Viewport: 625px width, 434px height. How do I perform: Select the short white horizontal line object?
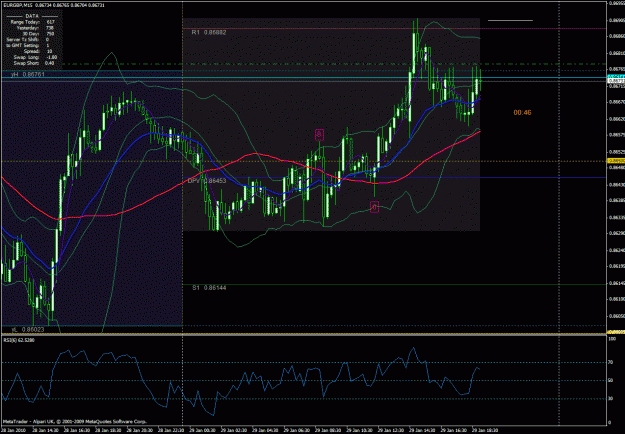tap(510, 20)
